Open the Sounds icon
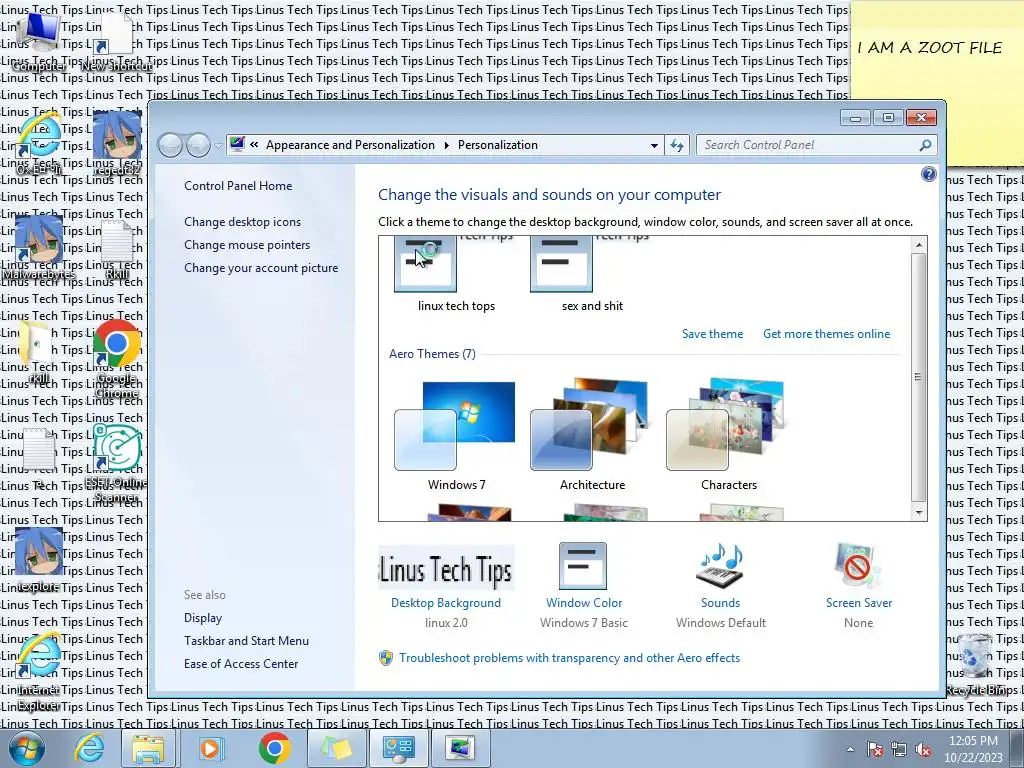This screenshot has height=768, width=1024. click(720, 566)
